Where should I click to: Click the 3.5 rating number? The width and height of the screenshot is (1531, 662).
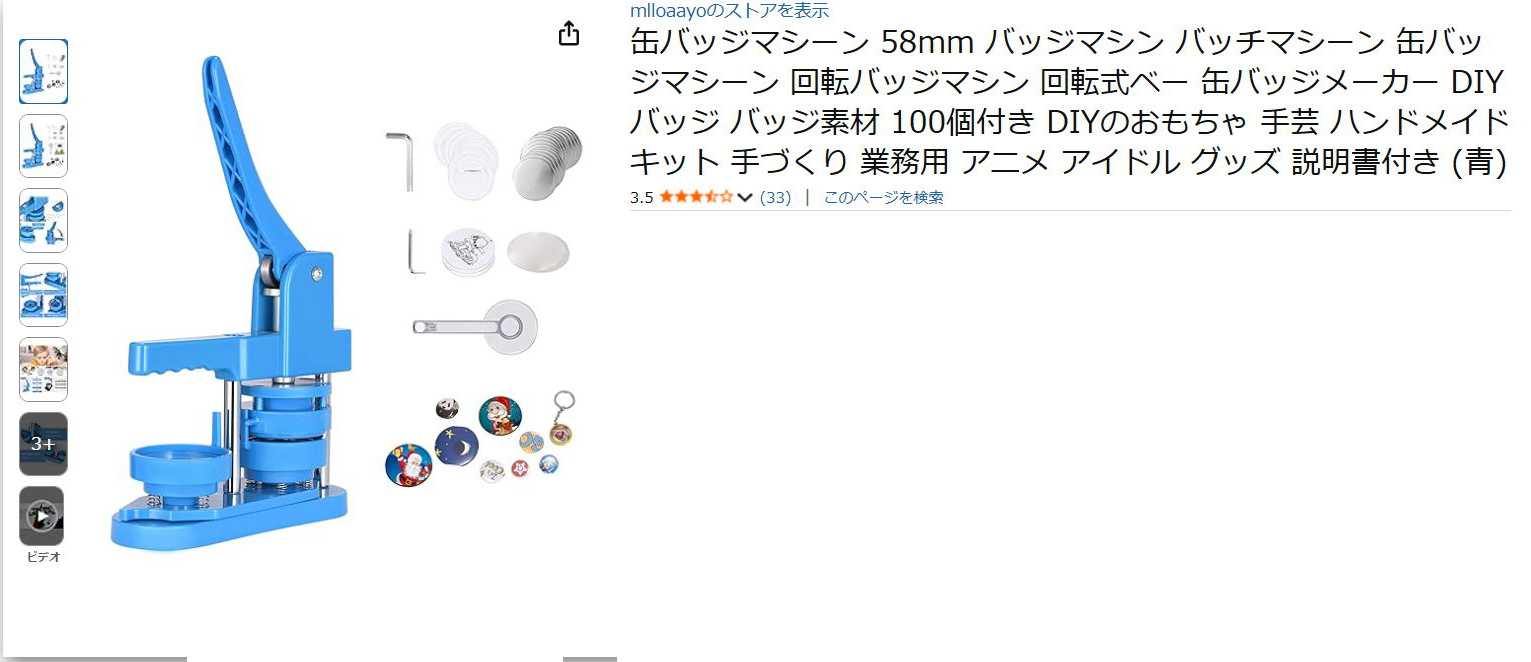(641, 198)
